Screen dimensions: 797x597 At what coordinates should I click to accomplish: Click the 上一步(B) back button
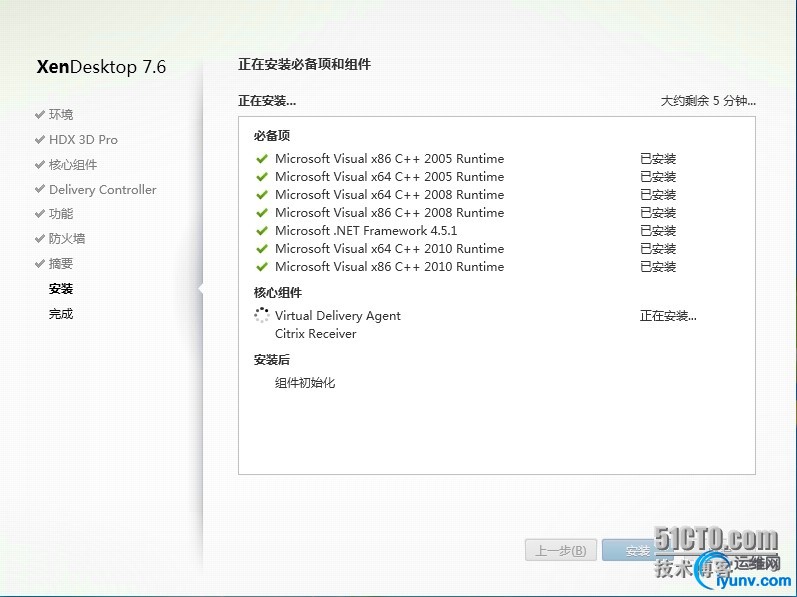pos(561,550)
